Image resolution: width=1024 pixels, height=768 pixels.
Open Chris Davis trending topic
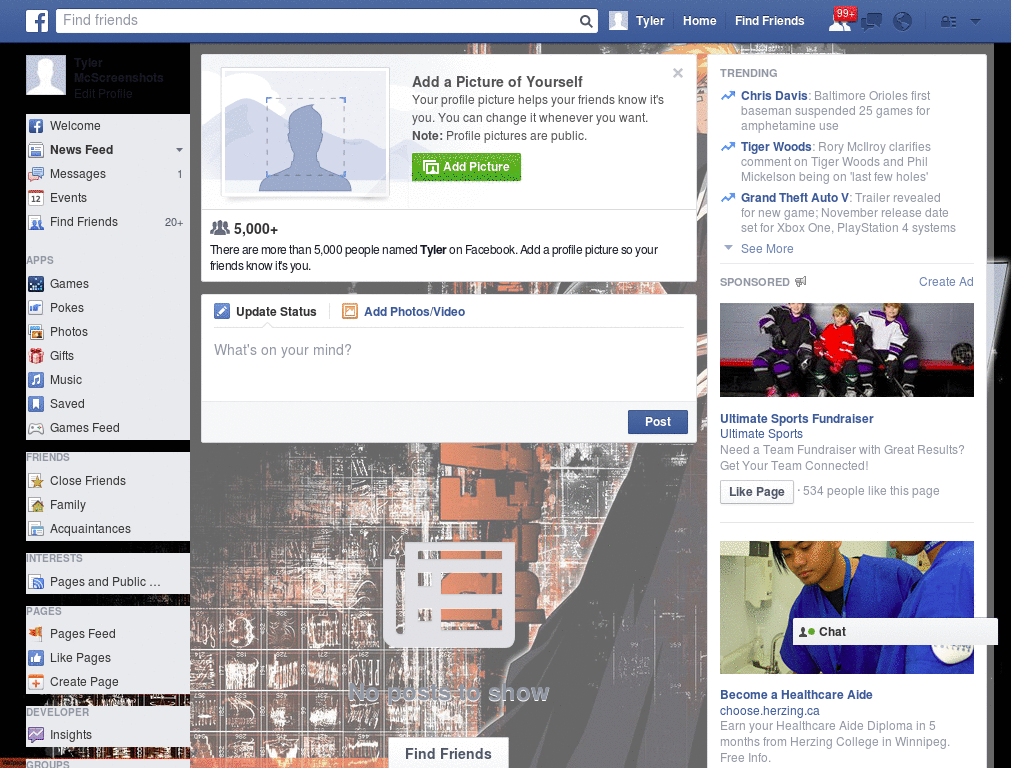[774, 96]
